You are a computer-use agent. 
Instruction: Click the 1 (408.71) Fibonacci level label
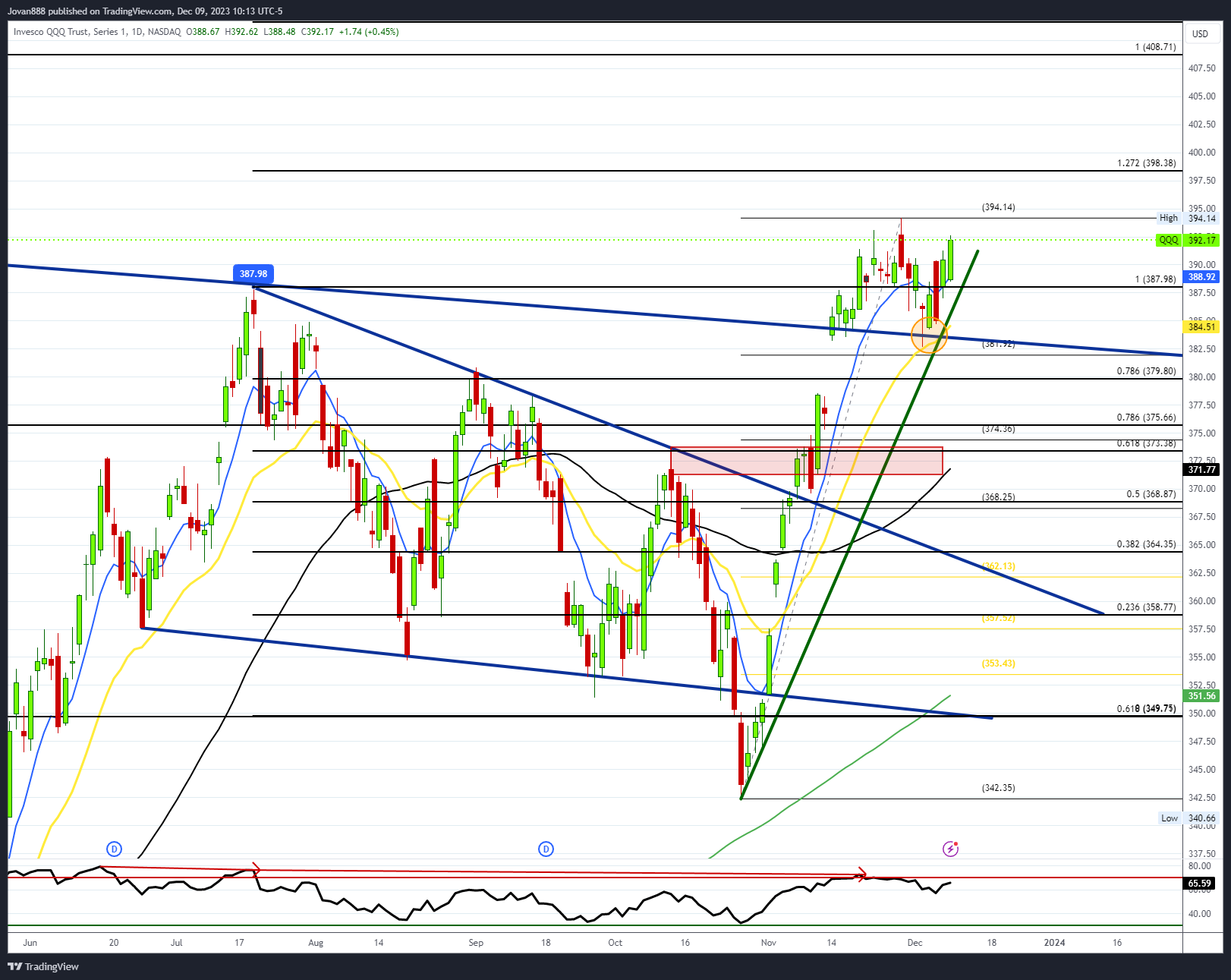click(1155, 47)
